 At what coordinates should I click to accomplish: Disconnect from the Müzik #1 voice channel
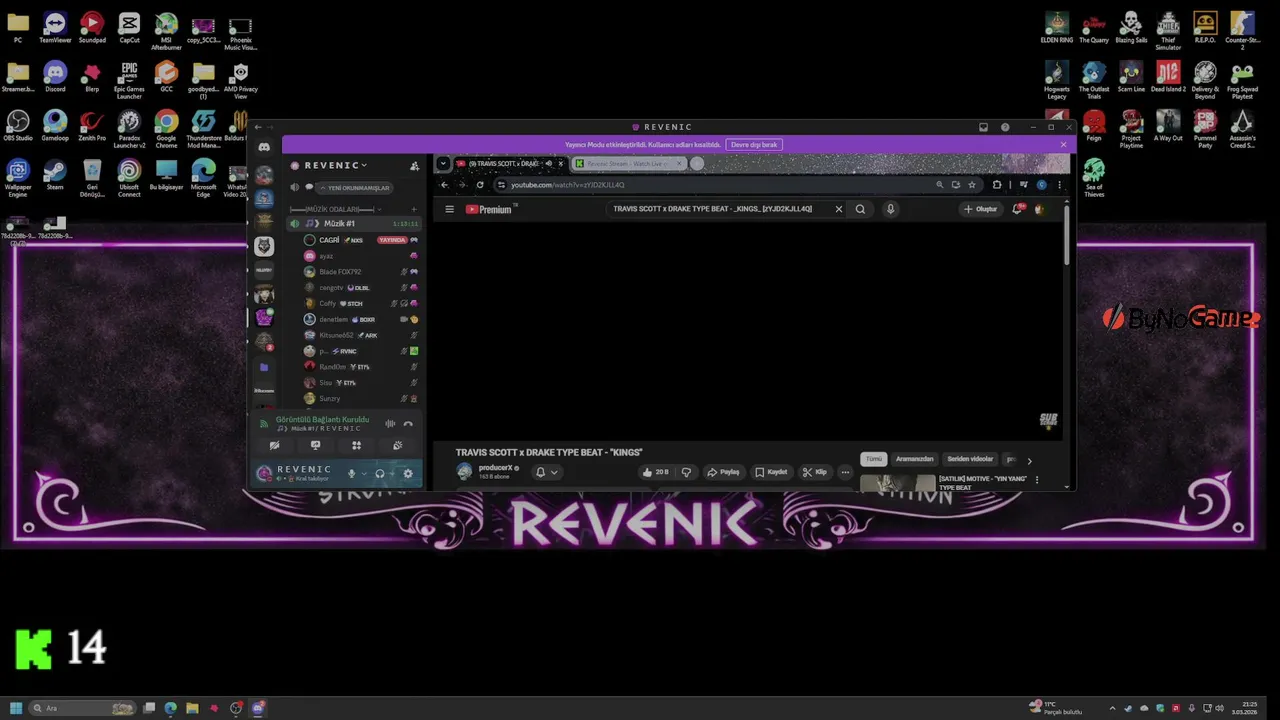(x=408, y=424)
